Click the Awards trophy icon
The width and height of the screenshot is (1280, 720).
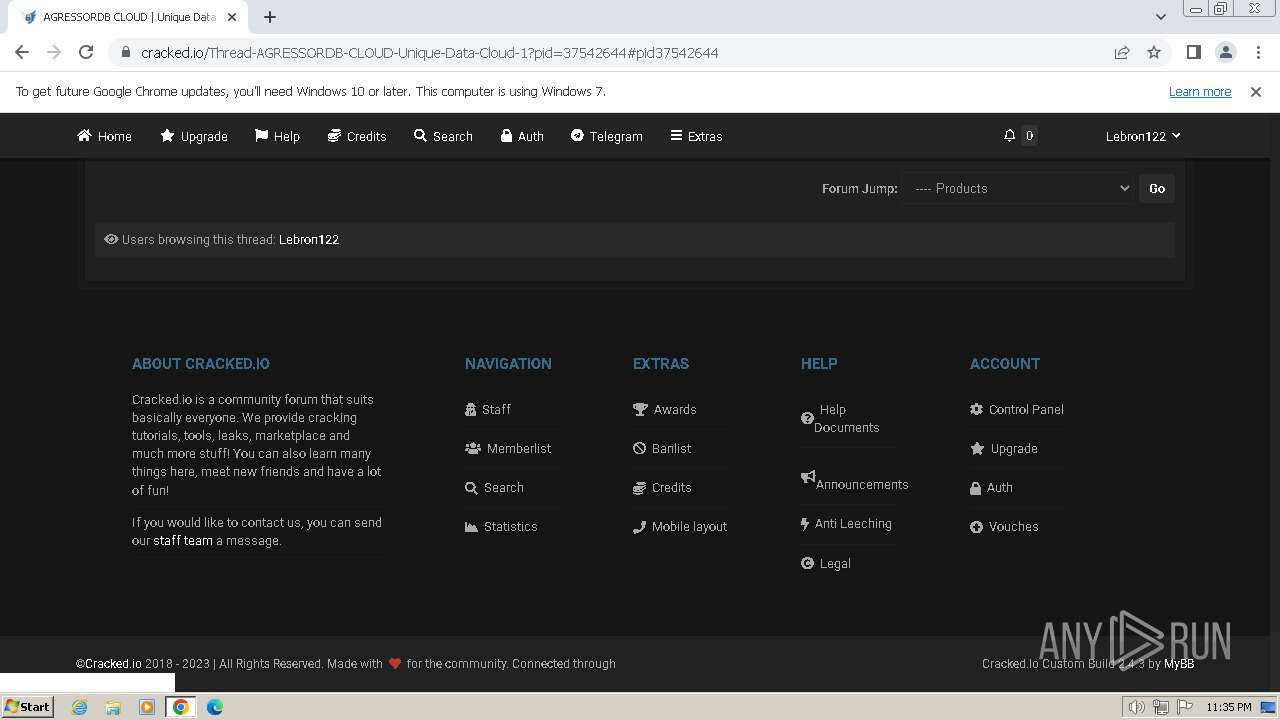640,409
